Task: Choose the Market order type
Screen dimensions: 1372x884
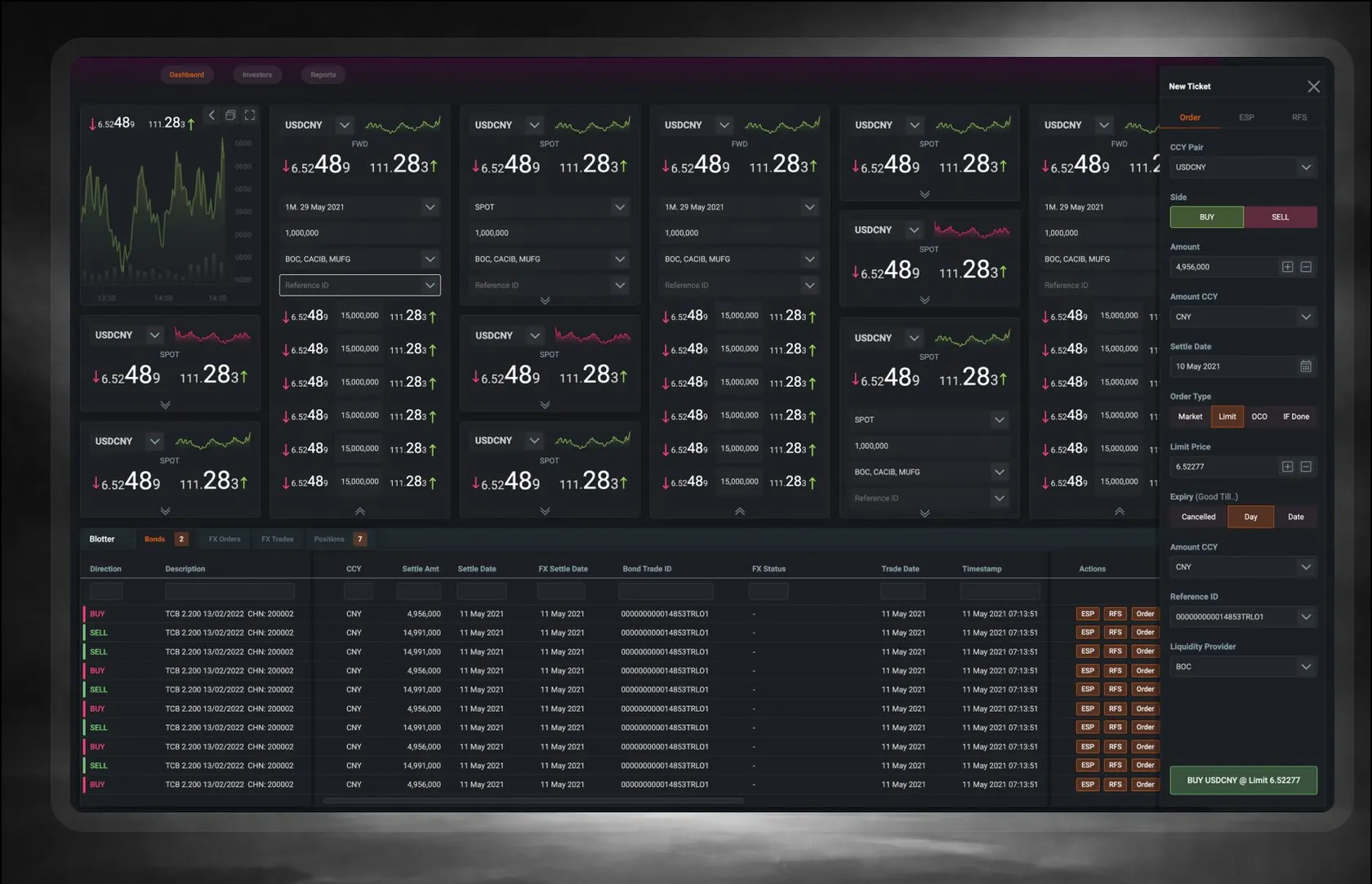Action: point(1190,417)
